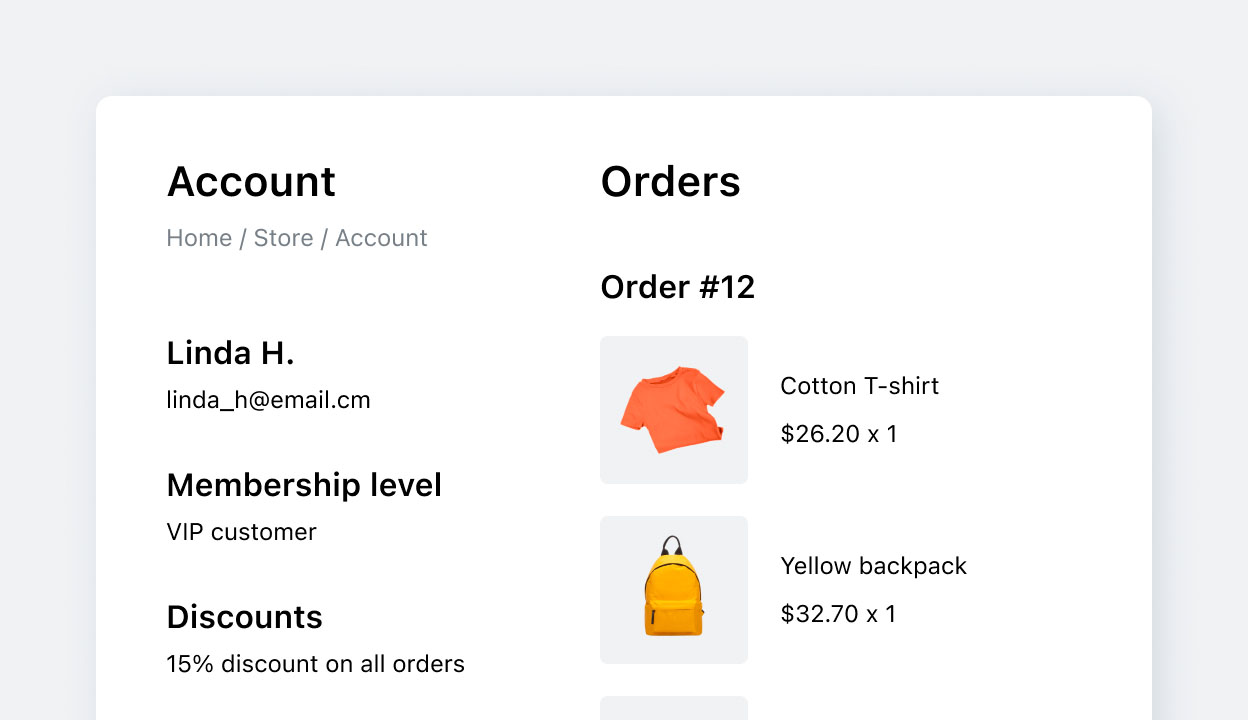This screenshot has height=720, width=1248.
Task: Click the $26.20 x 1 price line
Action: click(838, 434)
